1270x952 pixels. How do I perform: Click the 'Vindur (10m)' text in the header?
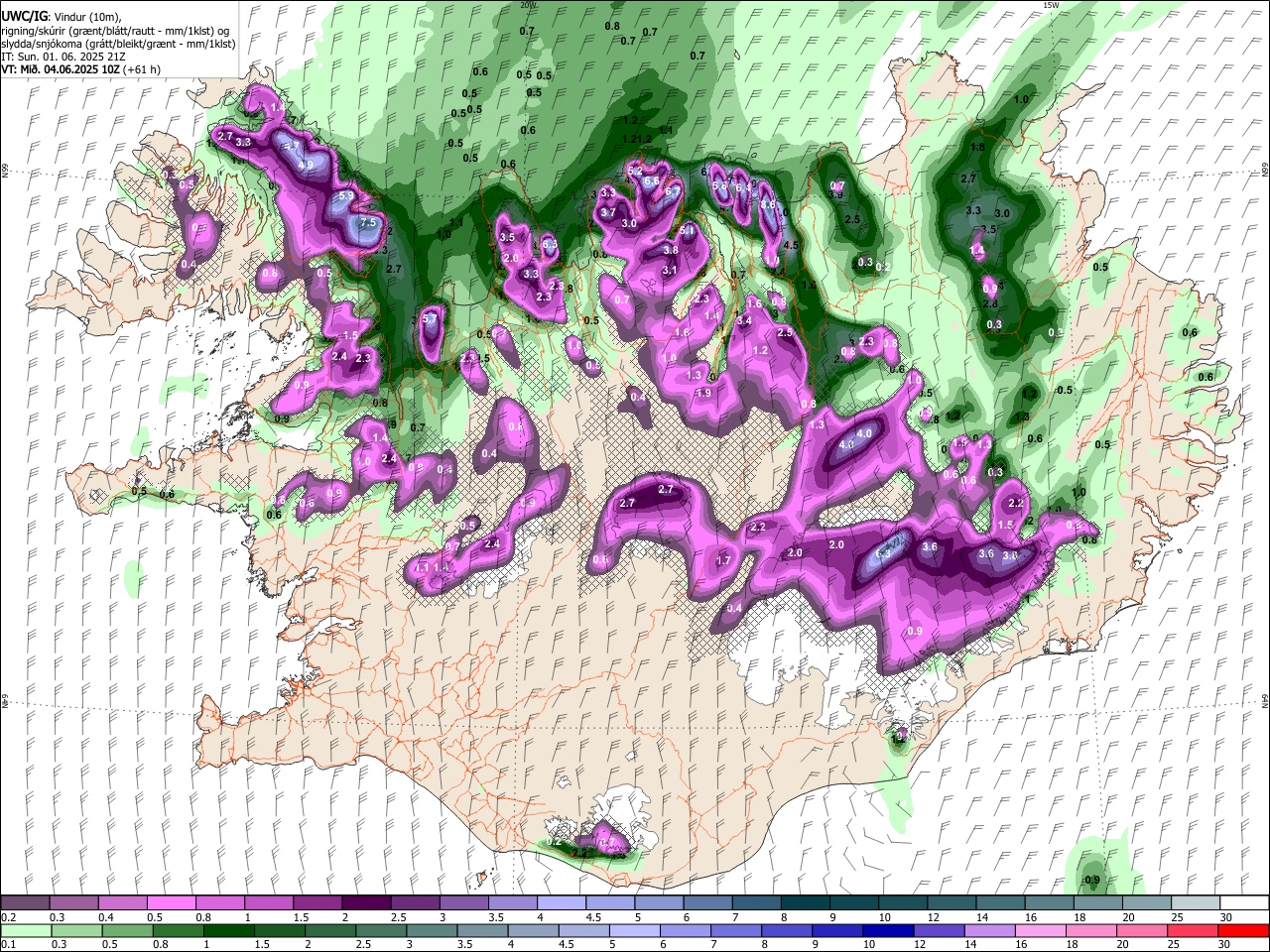86,17
